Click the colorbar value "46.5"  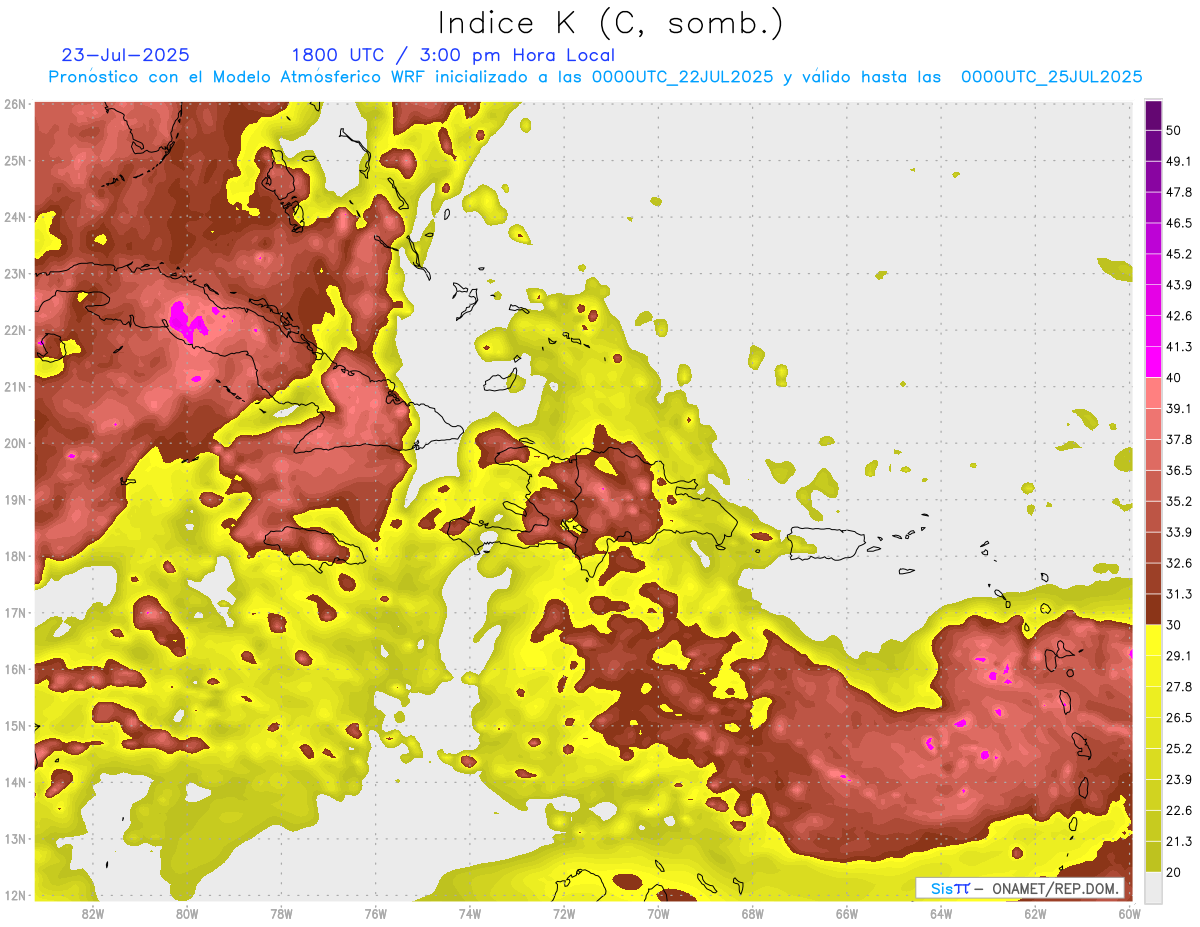tap(1178, 223)
